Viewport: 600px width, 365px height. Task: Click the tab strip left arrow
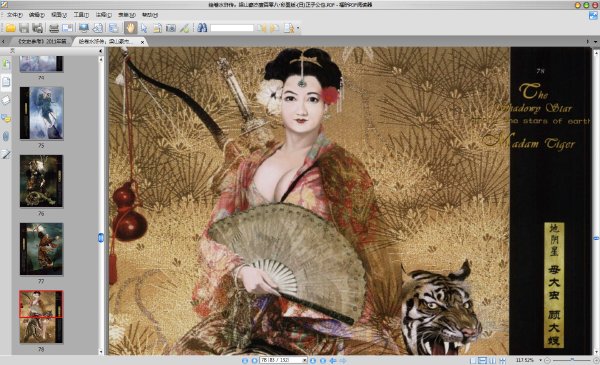(3, 41)
